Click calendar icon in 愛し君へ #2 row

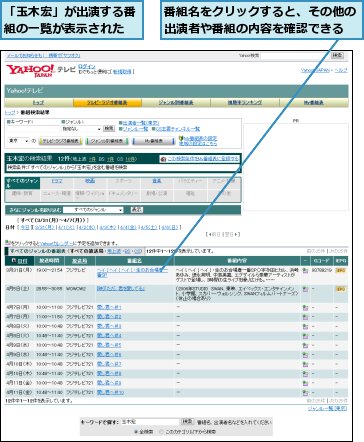pos(305,317)
